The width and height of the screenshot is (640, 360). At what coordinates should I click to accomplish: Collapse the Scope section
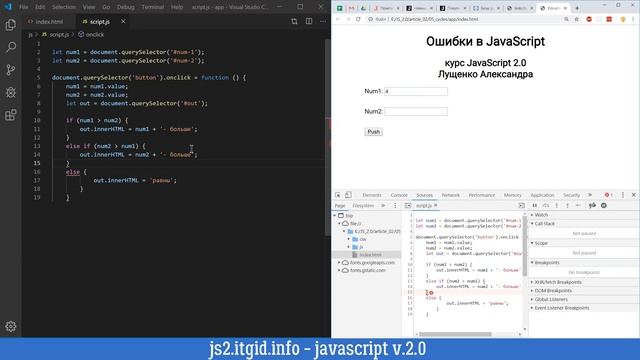pos(584,243)
